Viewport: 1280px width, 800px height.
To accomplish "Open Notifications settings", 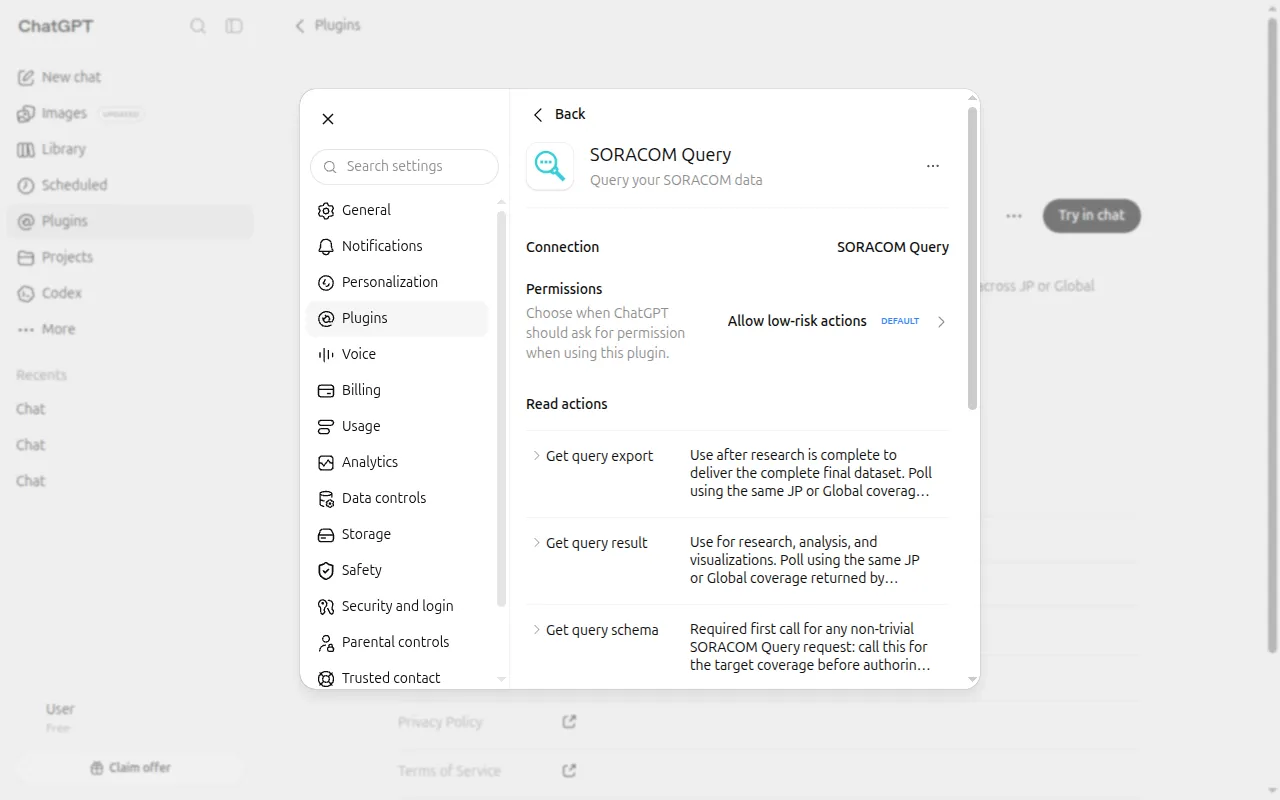I will (x=397, y=246).
